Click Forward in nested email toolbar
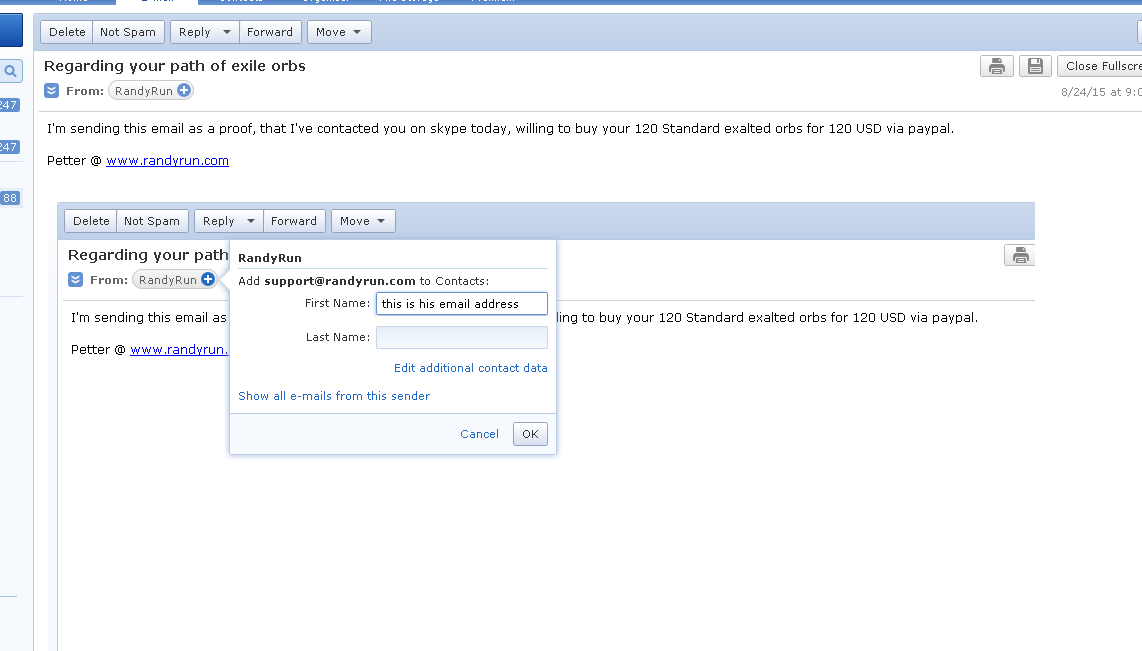Image resolution: width=1142 pixels, height=651 pixels. [x=294, y=221]
